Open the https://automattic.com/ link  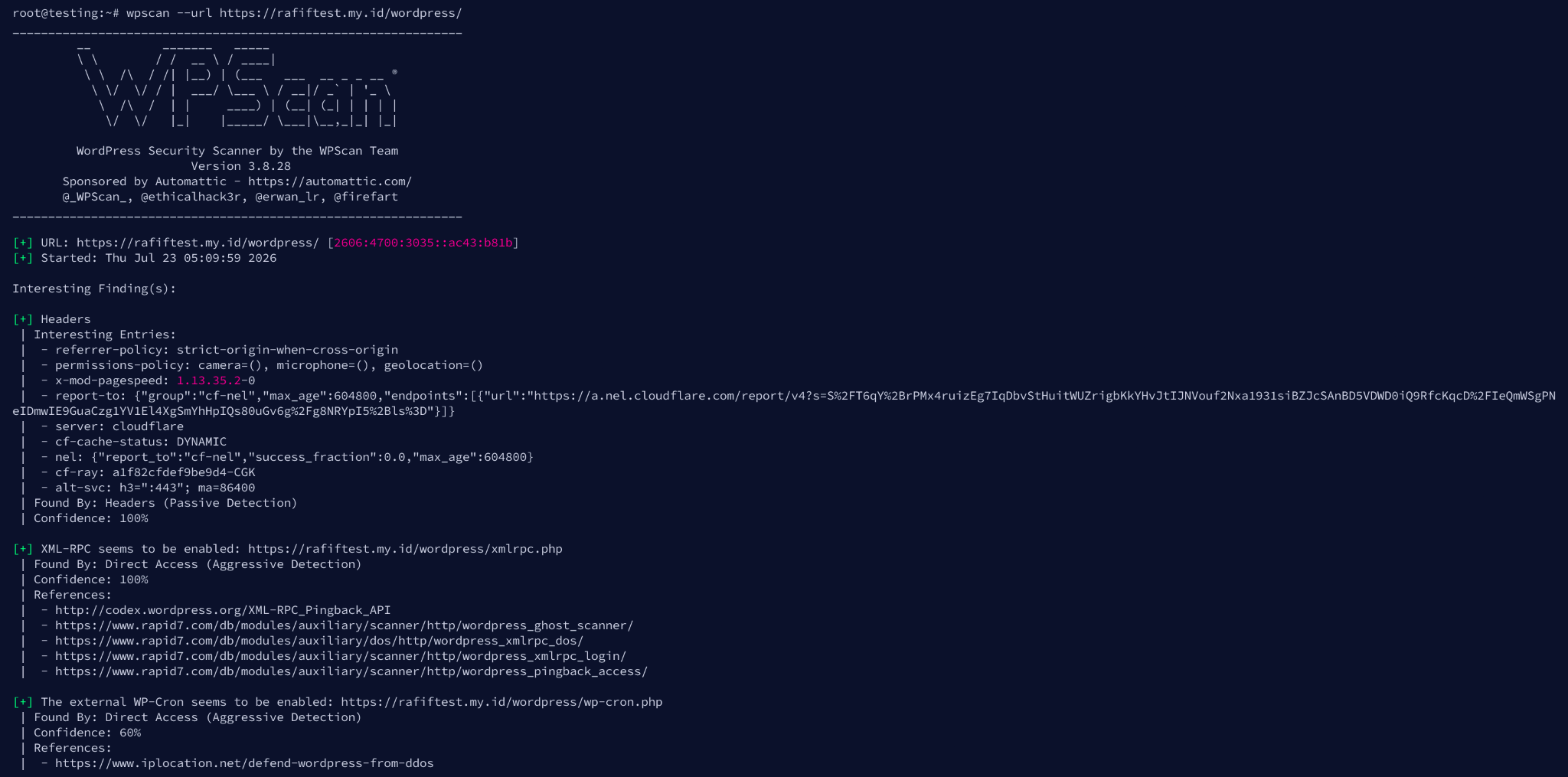click(x=330, y=181)
